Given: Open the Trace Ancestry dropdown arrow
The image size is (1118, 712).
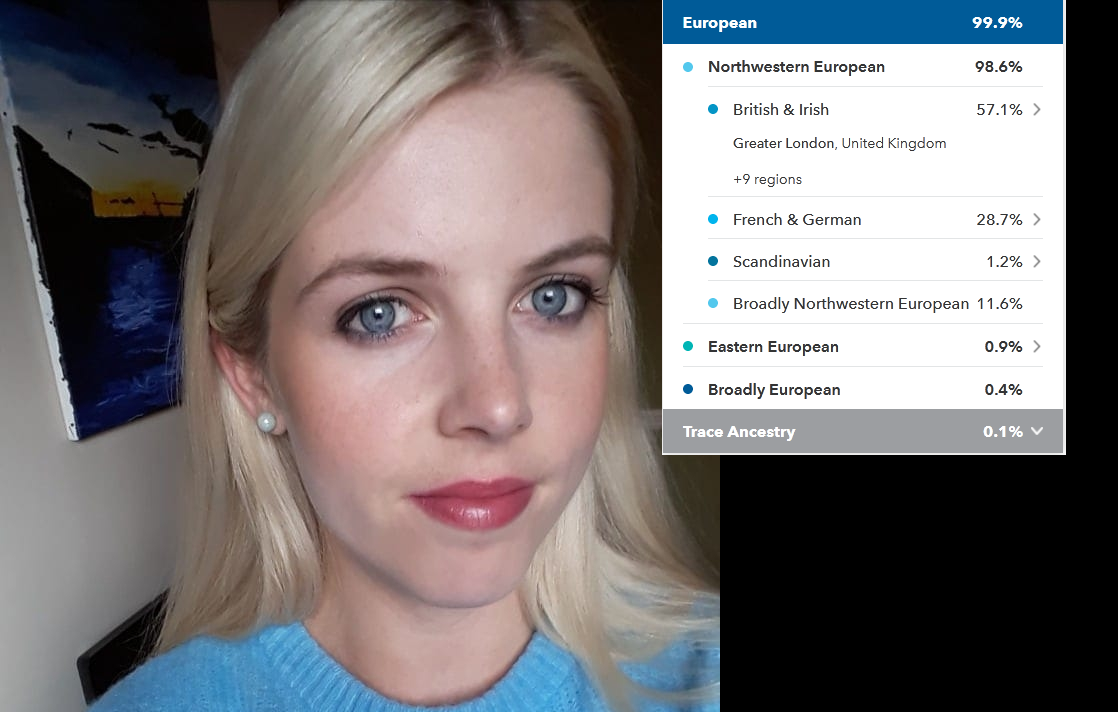Looking at the screenshot, I should [x=1037, y=432].
